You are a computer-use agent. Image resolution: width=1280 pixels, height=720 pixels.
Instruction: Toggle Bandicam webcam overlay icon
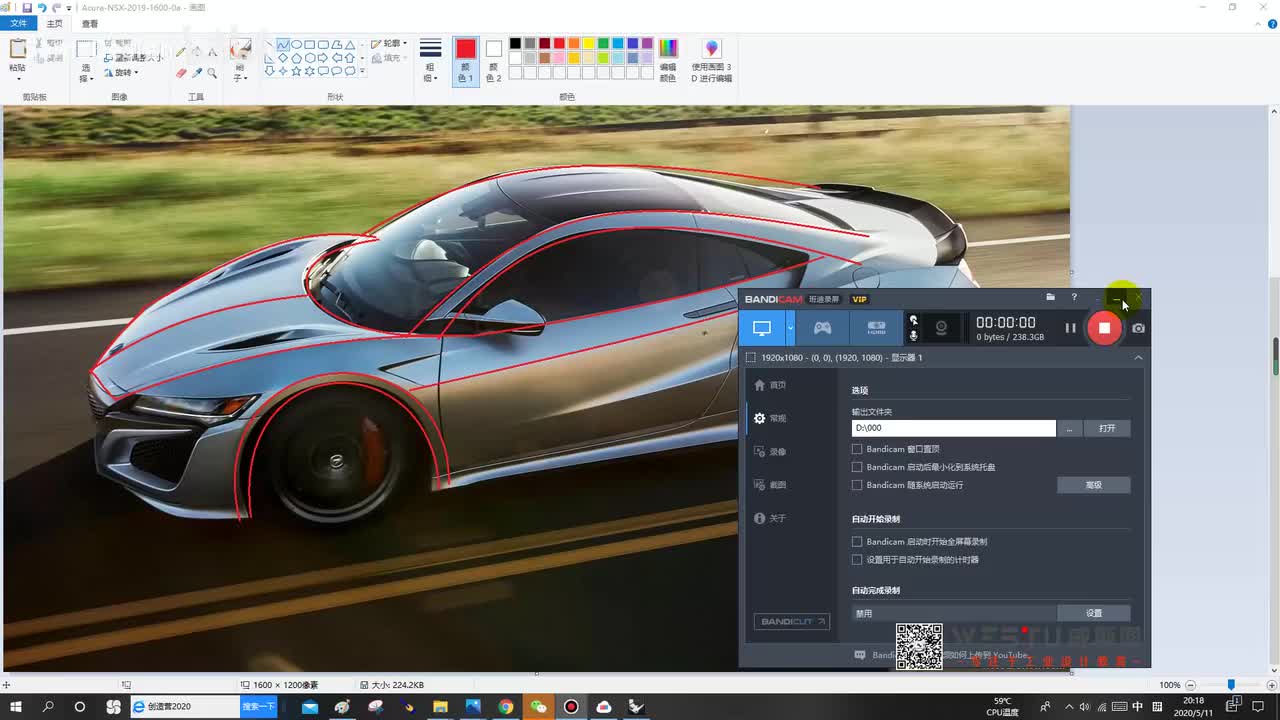[x=941, y=328]
